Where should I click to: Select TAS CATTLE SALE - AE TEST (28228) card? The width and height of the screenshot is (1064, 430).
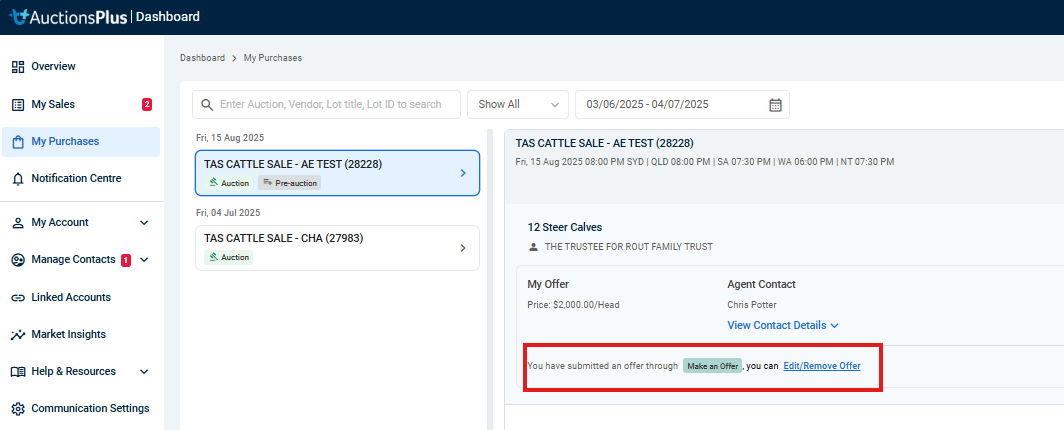point(337,173)
